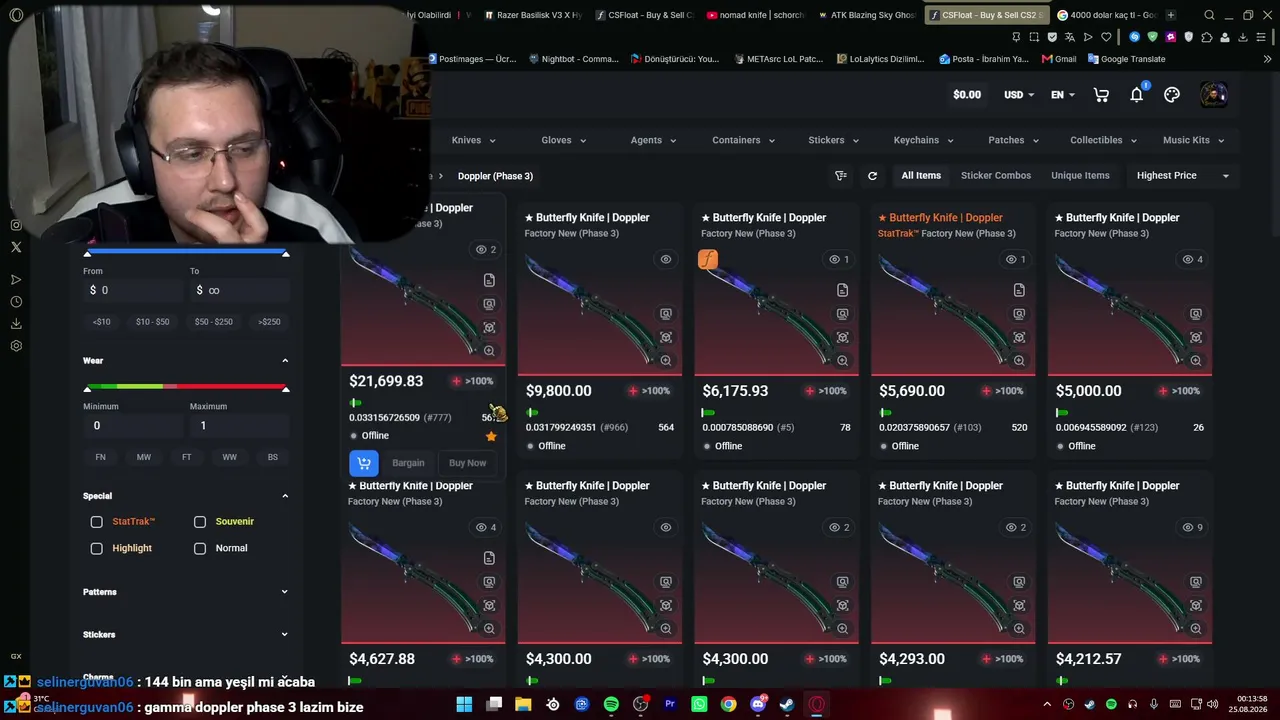The width and height of the screenshot is (1280, 720).
Task: Enable the Souvenir checkbox
Action: 200,522
